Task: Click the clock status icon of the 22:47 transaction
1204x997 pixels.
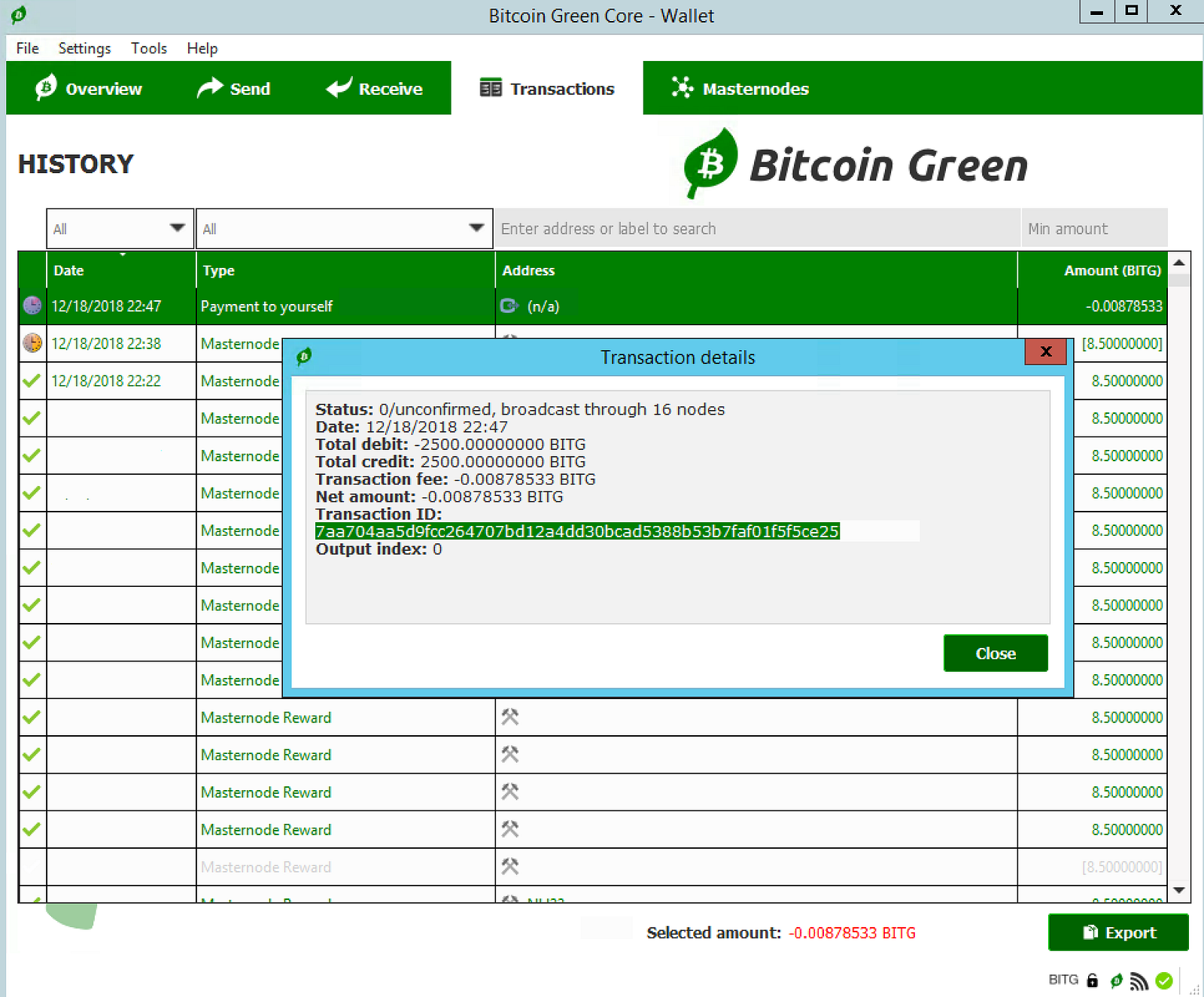Action: 32,305
